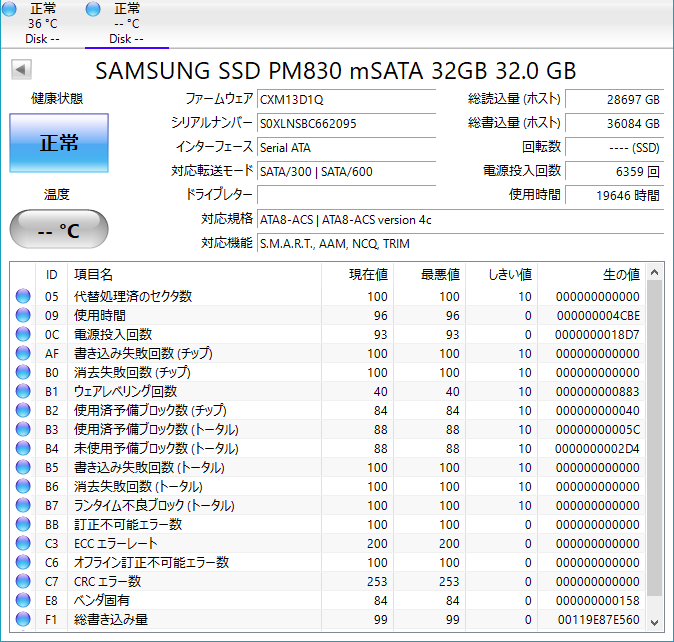Image resolution: width=674 pixels, height=642 pixels.
Task: Click the blue 正常 health status button
Action: [x=59, y=143]
